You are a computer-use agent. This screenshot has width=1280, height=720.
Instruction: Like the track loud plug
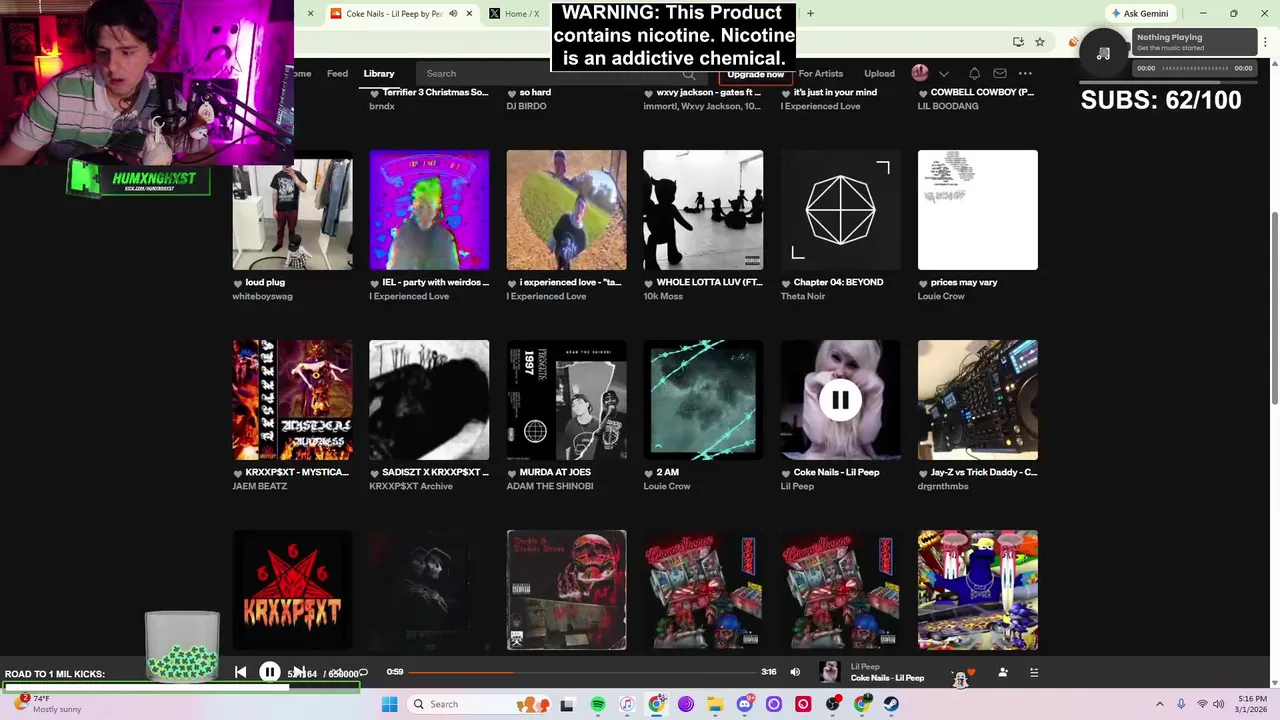click(x=238, y=283)
